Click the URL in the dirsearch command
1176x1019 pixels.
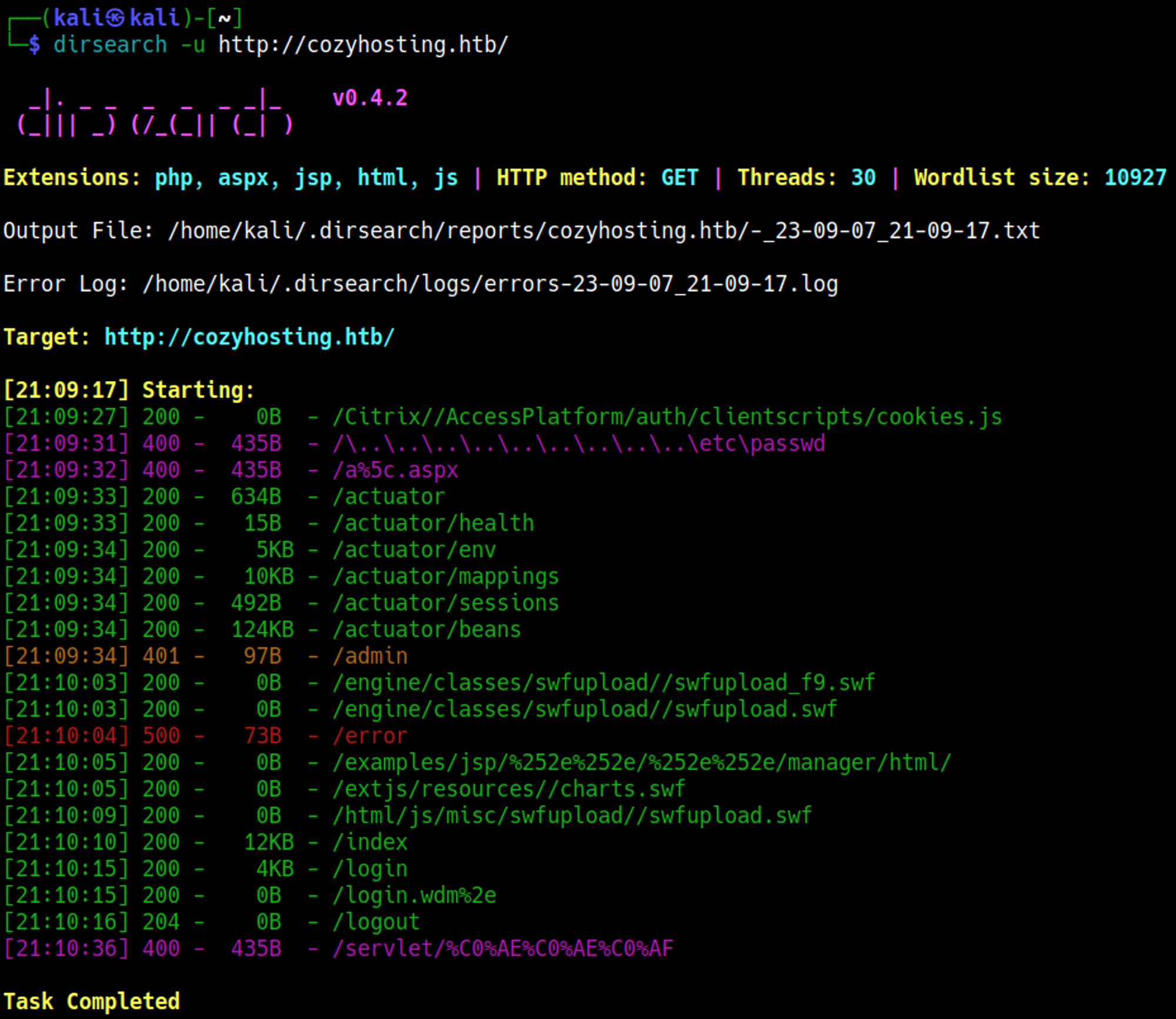click(x=363, y=45)
